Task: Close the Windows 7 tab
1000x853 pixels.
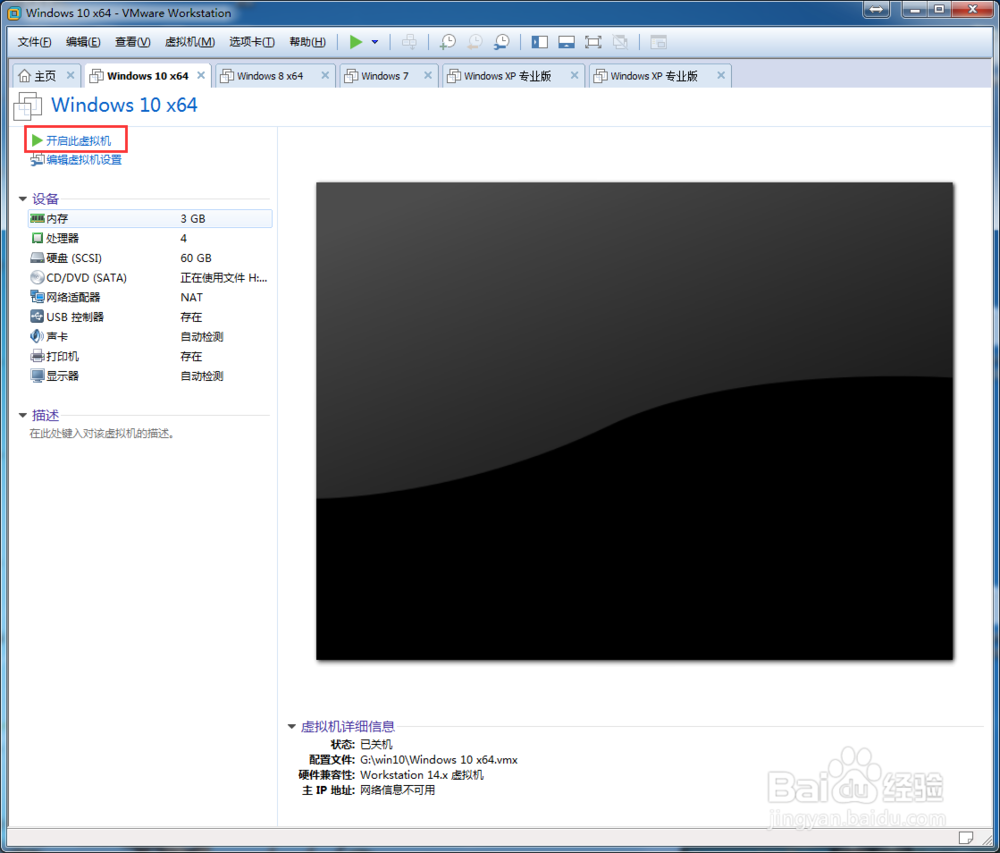Action: (x=428, y=75)
